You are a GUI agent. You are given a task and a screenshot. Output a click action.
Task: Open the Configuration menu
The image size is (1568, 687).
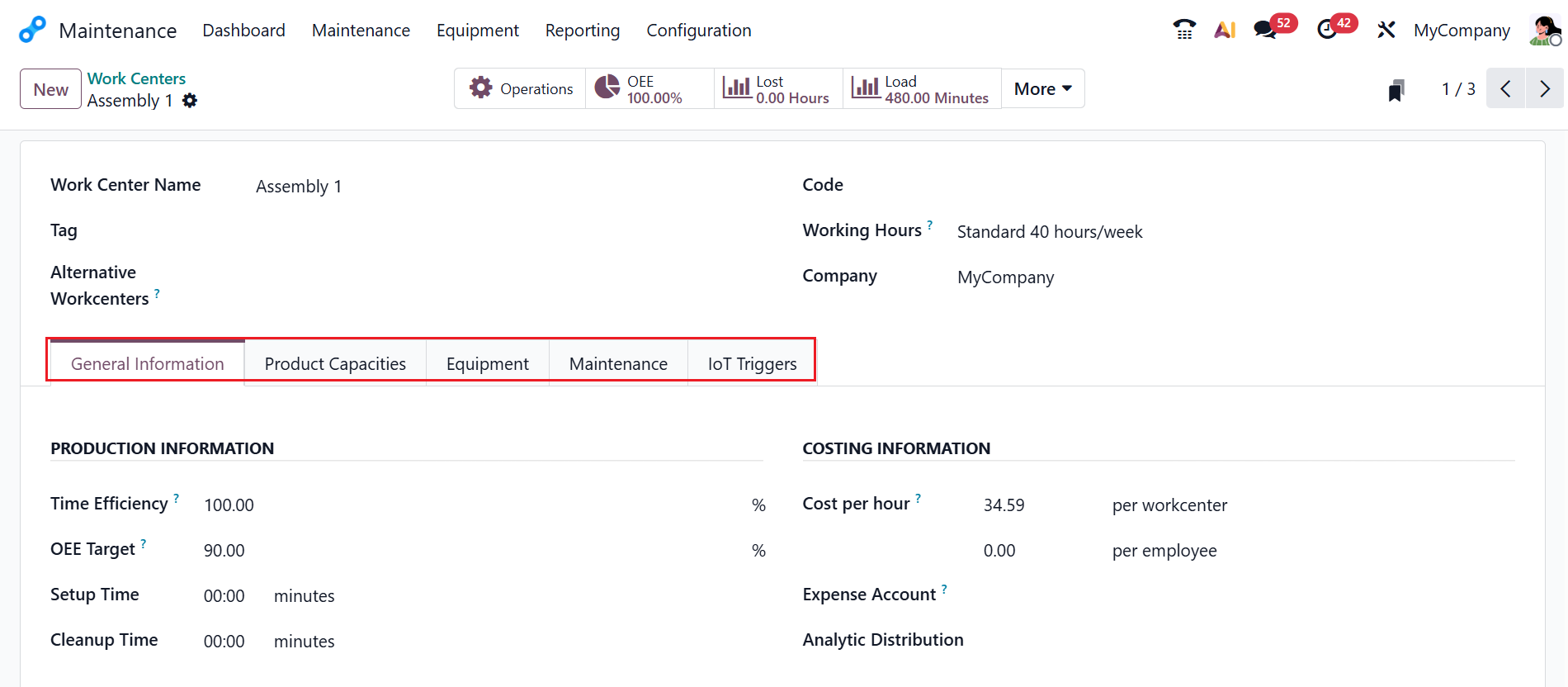[698, 31]
